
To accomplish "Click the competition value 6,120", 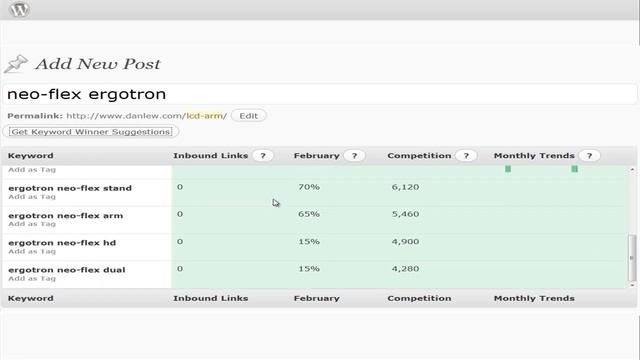I will coord(405,187).
